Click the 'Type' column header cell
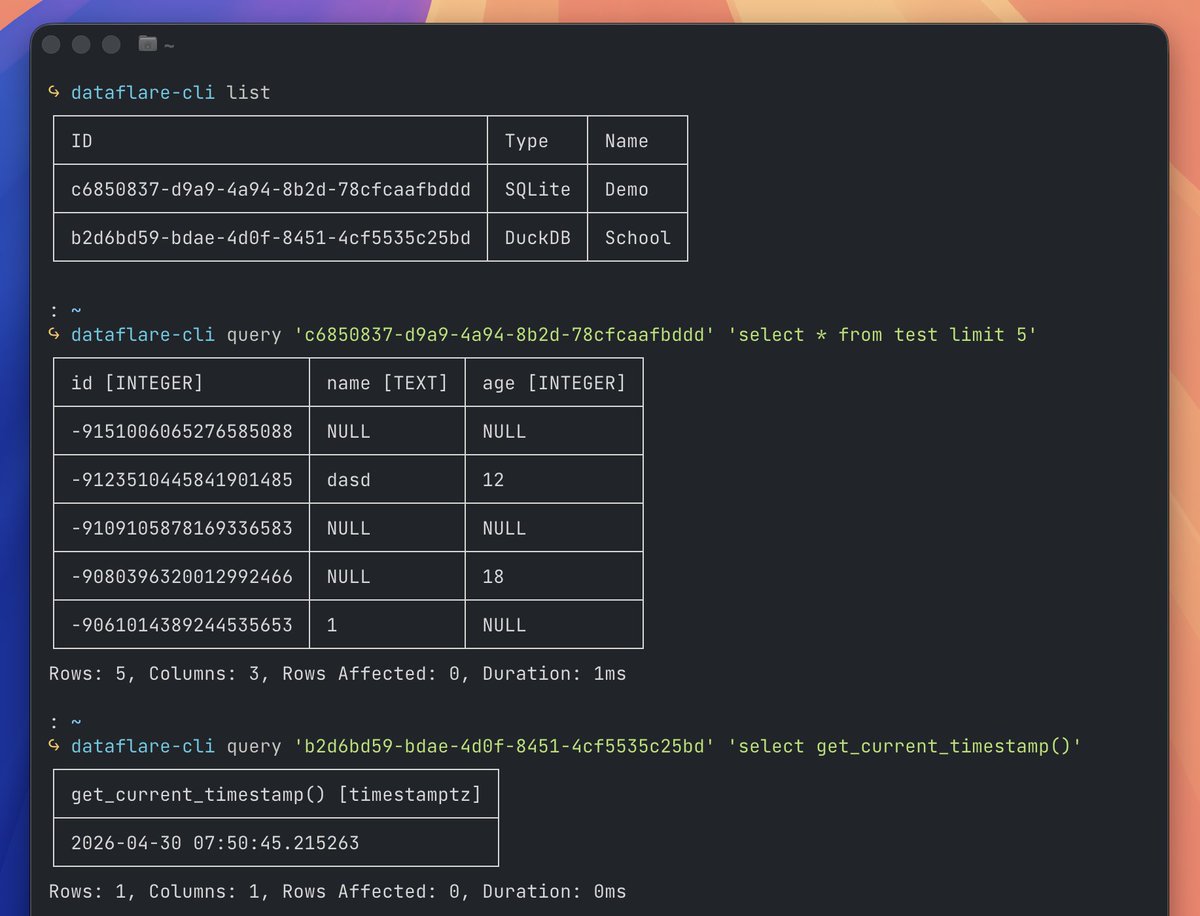1200x916 pixels. [x=537, y=140]
